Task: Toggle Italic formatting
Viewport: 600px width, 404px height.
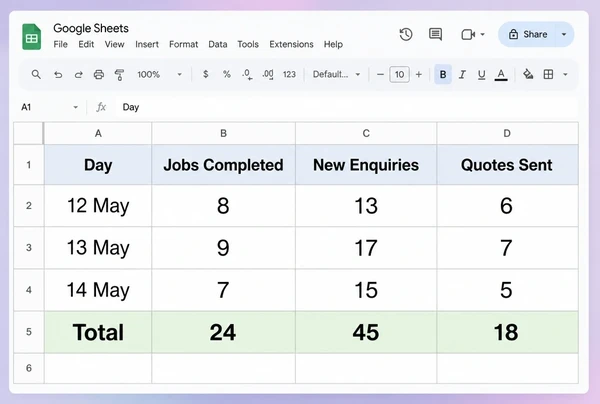Action: click(462, 74)
